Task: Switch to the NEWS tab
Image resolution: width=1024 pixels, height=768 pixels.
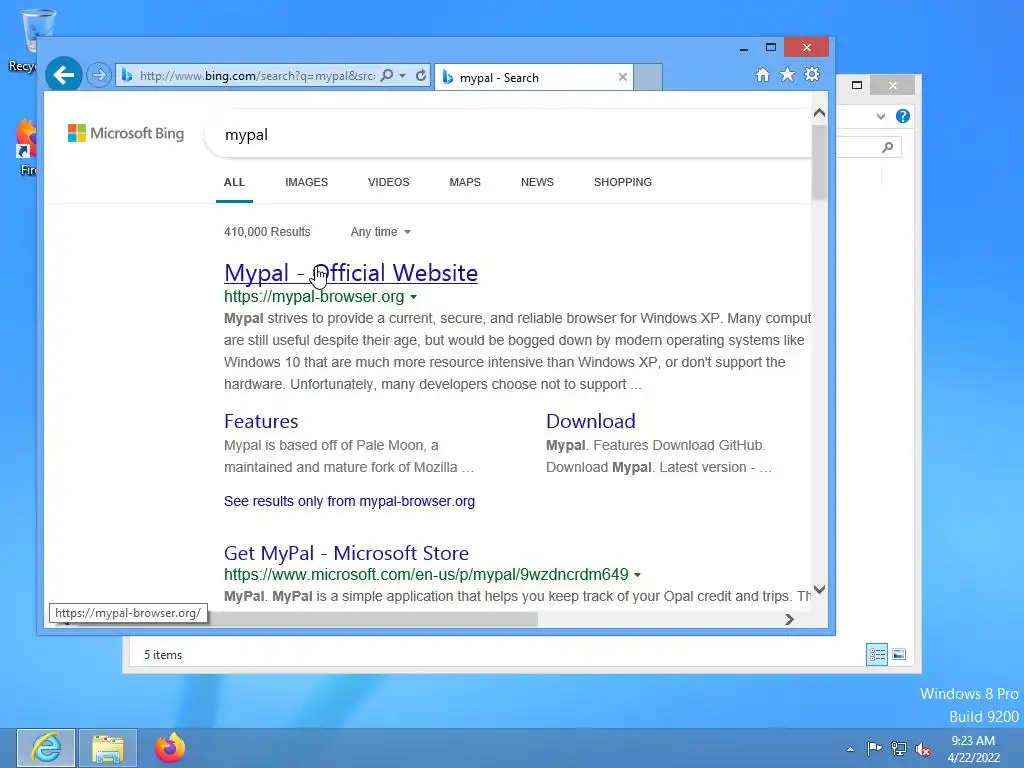Action: [537, 182]
